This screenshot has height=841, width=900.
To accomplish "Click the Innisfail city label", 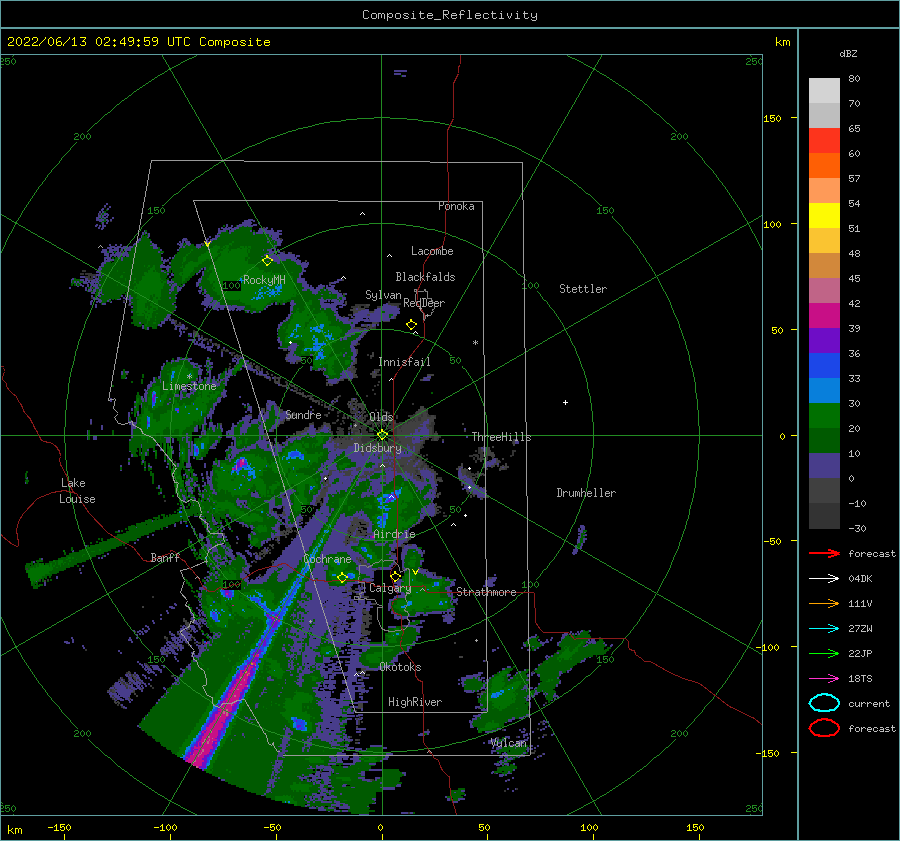I will 404,362.
